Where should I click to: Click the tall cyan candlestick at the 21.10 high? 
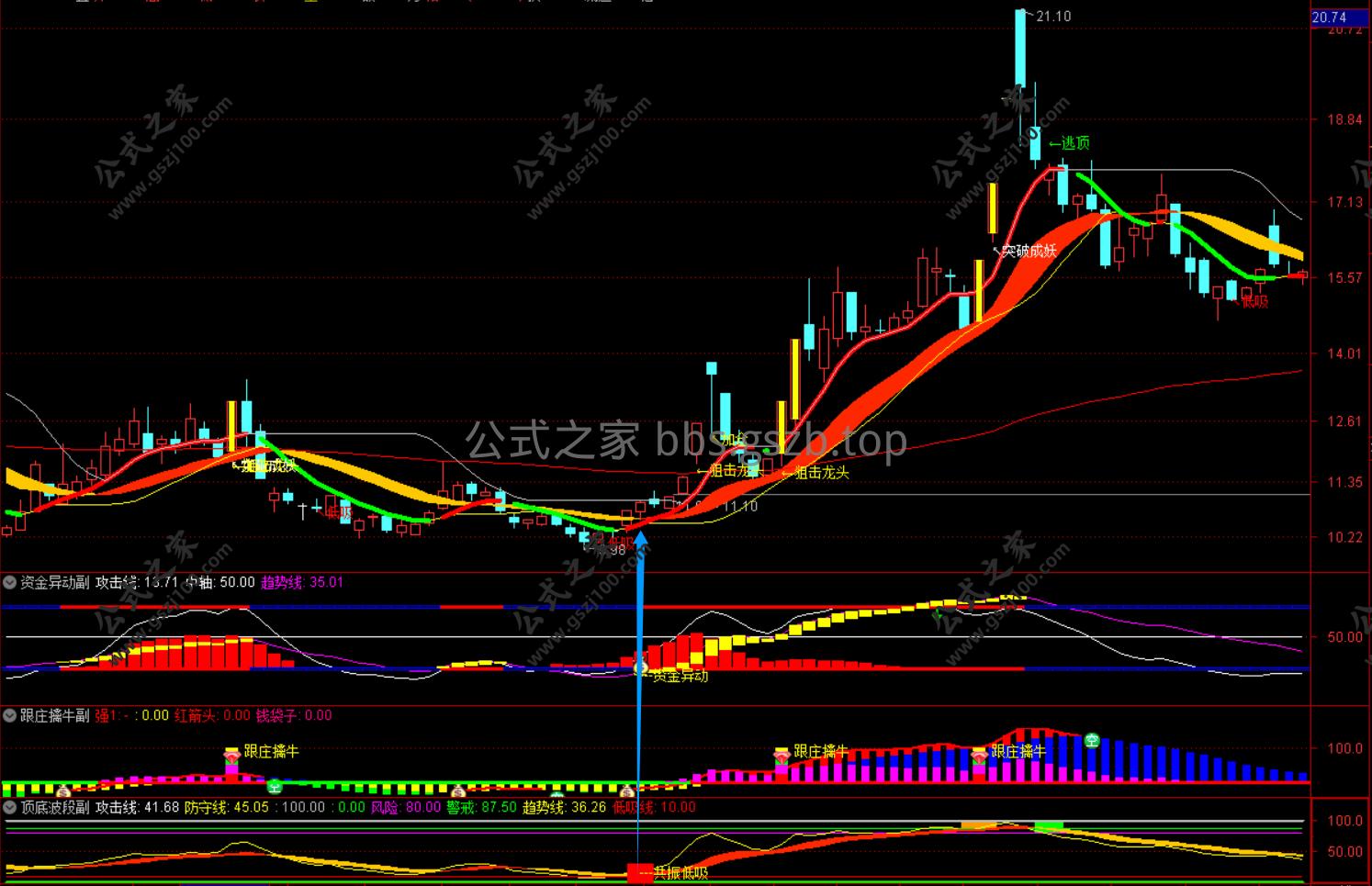[x=1020, y=50]
